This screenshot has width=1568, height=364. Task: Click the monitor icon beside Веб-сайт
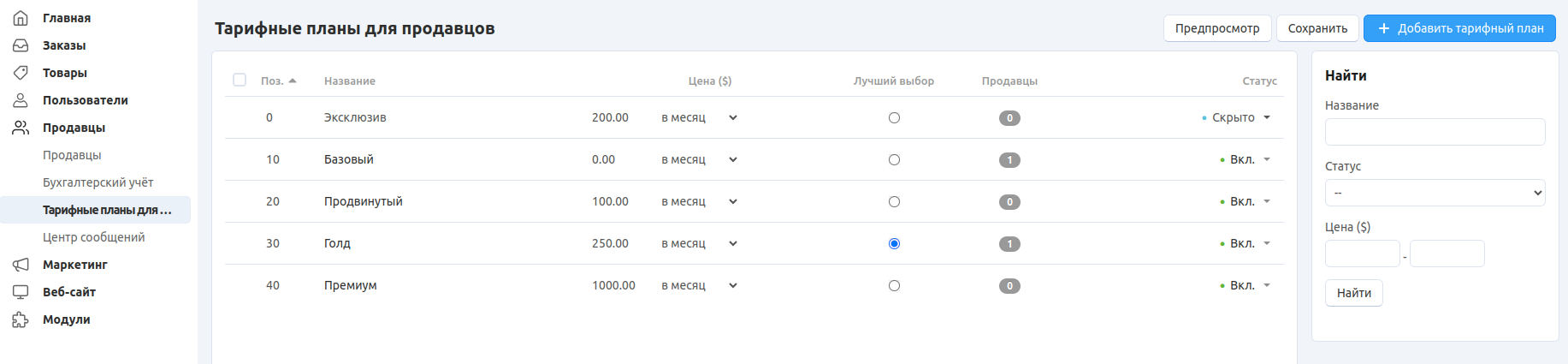21,292
